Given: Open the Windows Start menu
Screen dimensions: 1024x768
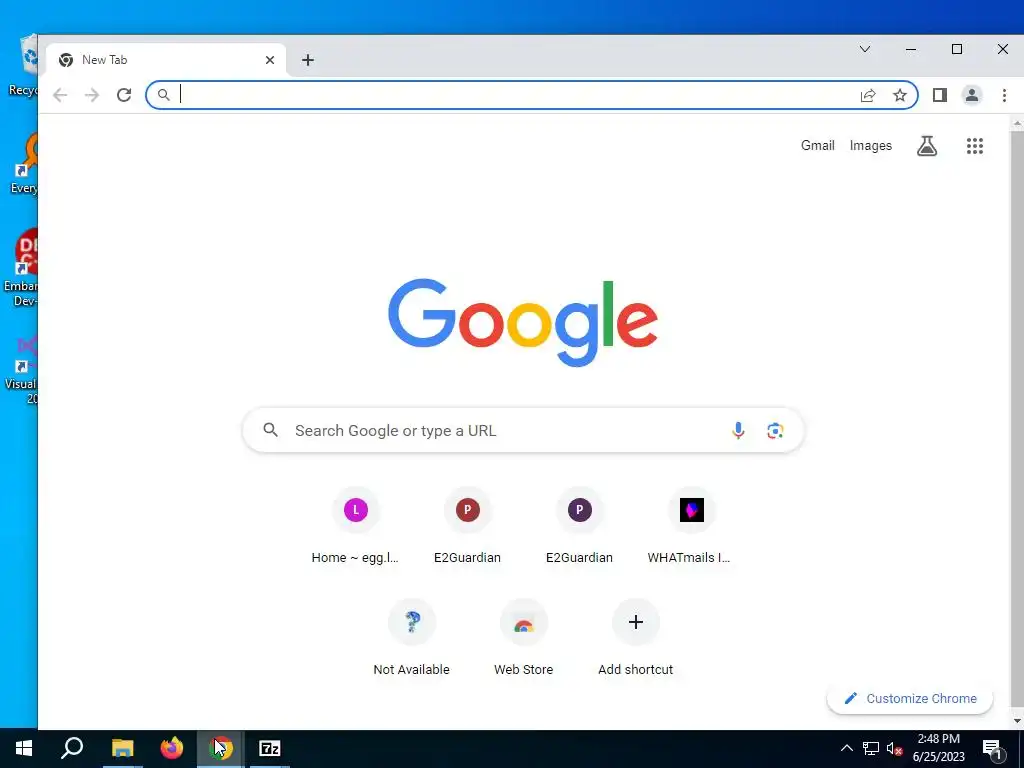Looking at the screenshot, I should 24,748.
